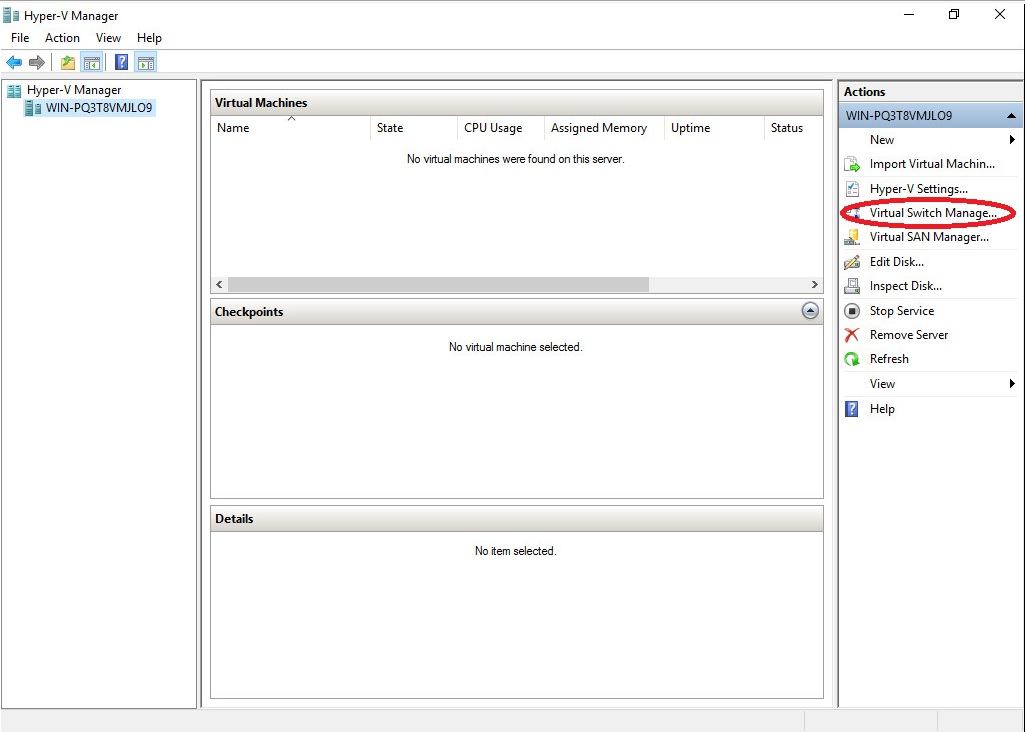Viewport: 1025px width, 732px height.
Task: Collapse the Checkpoints panel
Action: click(810, 311)
